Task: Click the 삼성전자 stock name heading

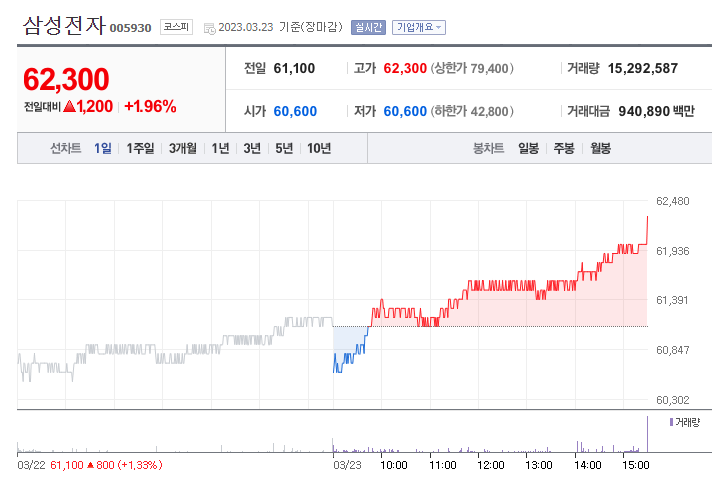Action: [64, 26]
